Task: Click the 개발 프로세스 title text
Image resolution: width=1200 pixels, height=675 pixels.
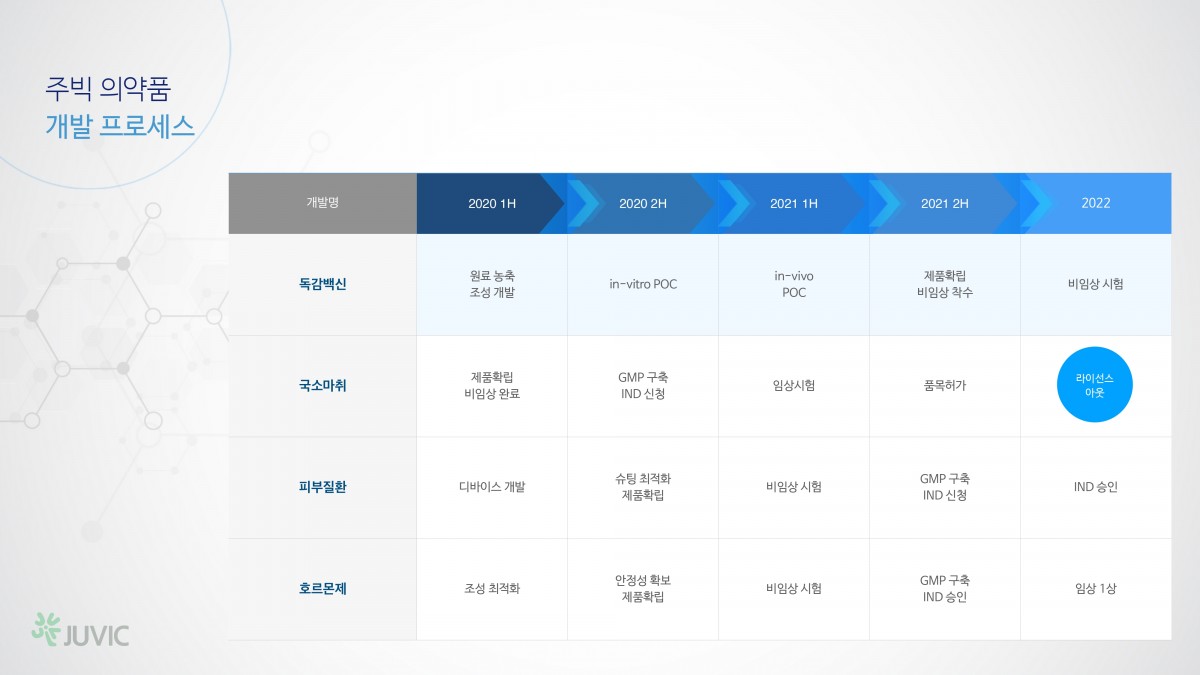Action: 120,127
